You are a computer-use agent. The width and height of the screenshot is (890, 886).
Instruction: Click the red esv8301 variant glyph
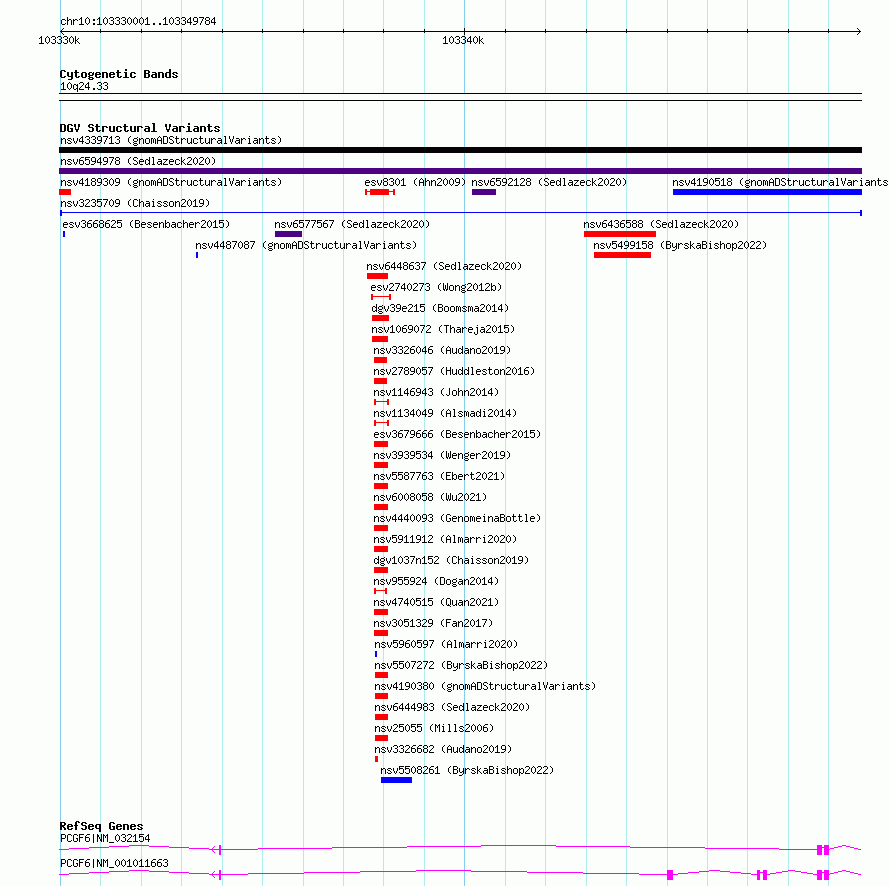[x=380, y=192]
